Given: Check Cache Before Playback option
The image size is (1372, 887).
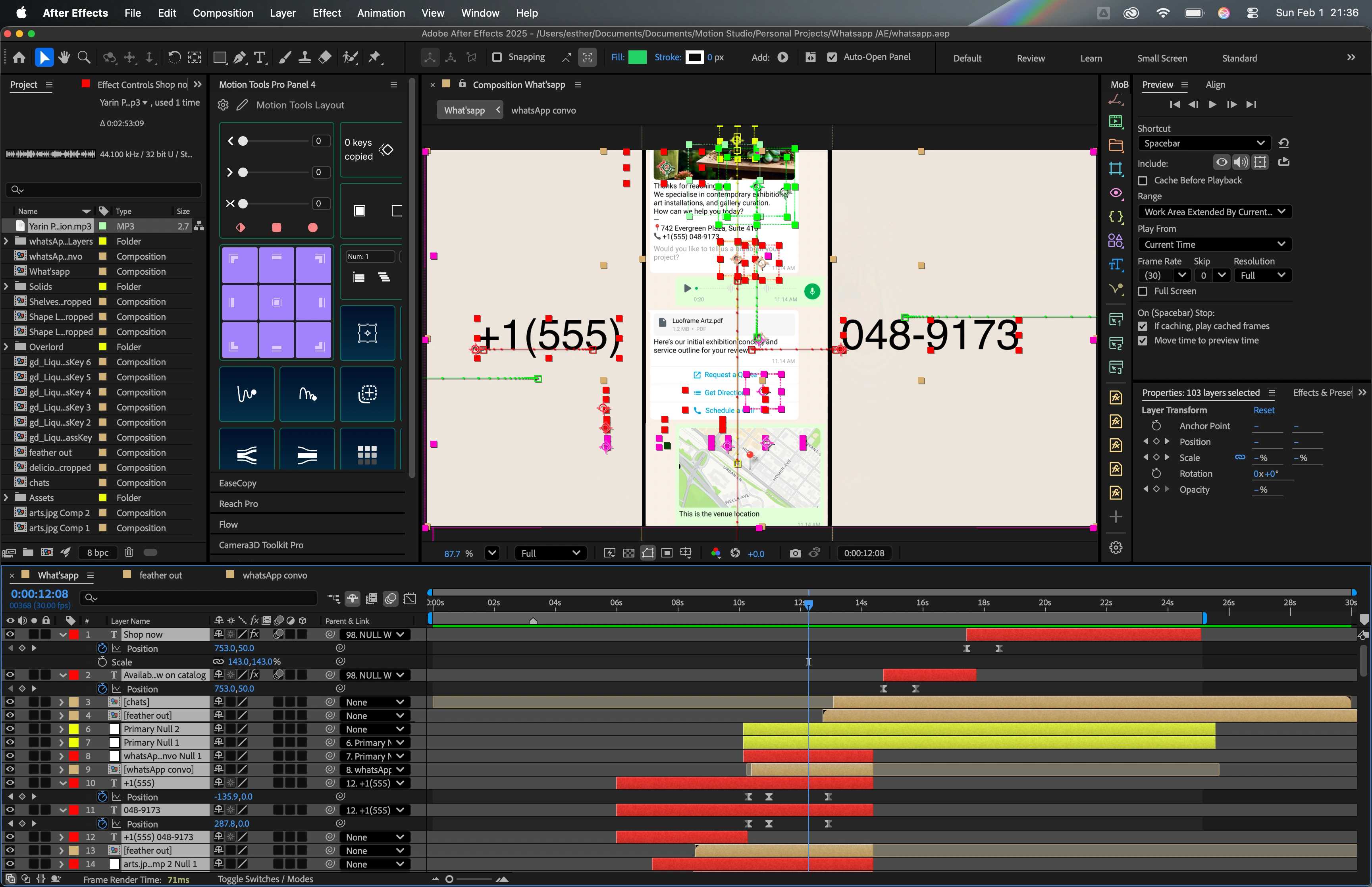Looking at the screenshot, I should 1143,180.
